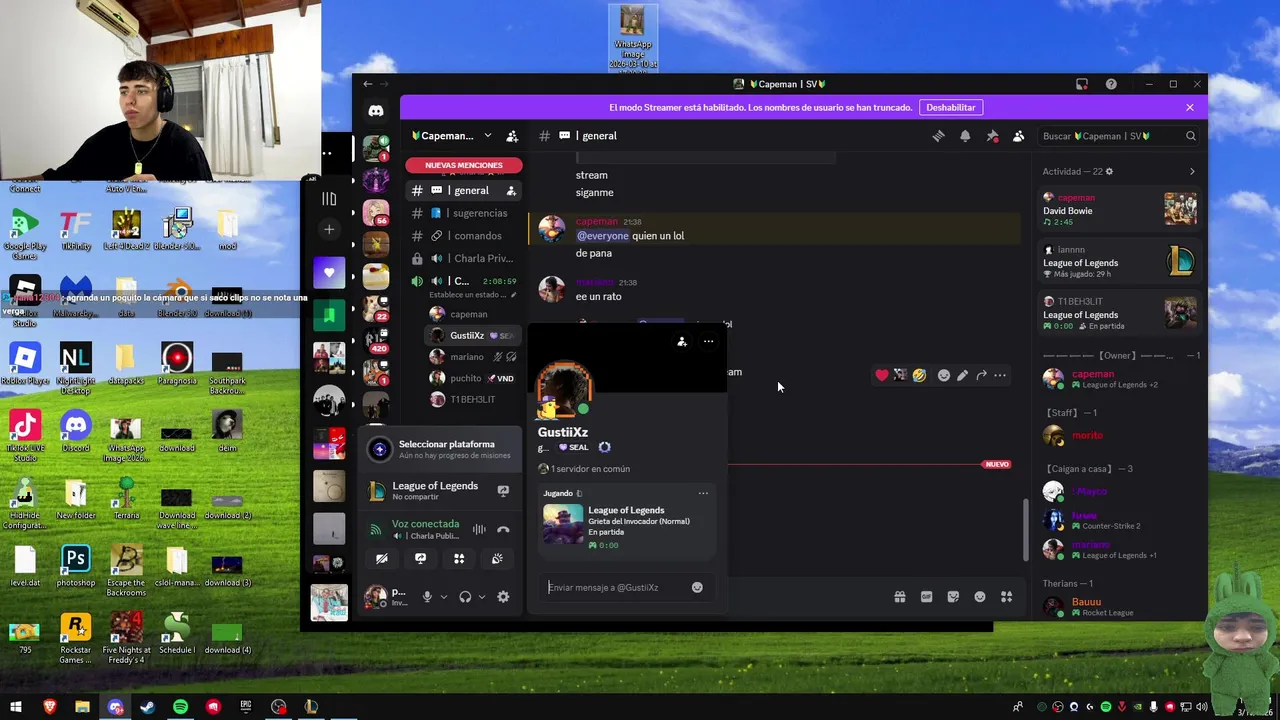Open activity options ellipsis in Jugando card
Viewport: 1280px width, 720px height.
coord(703,493)
